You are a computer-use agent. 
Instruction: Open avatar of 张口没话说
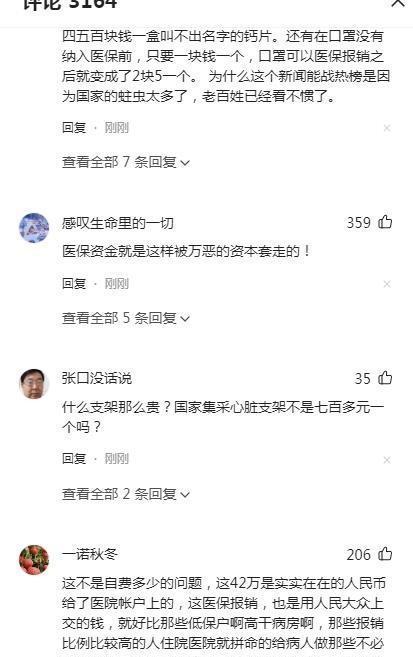tap(34, 383)
